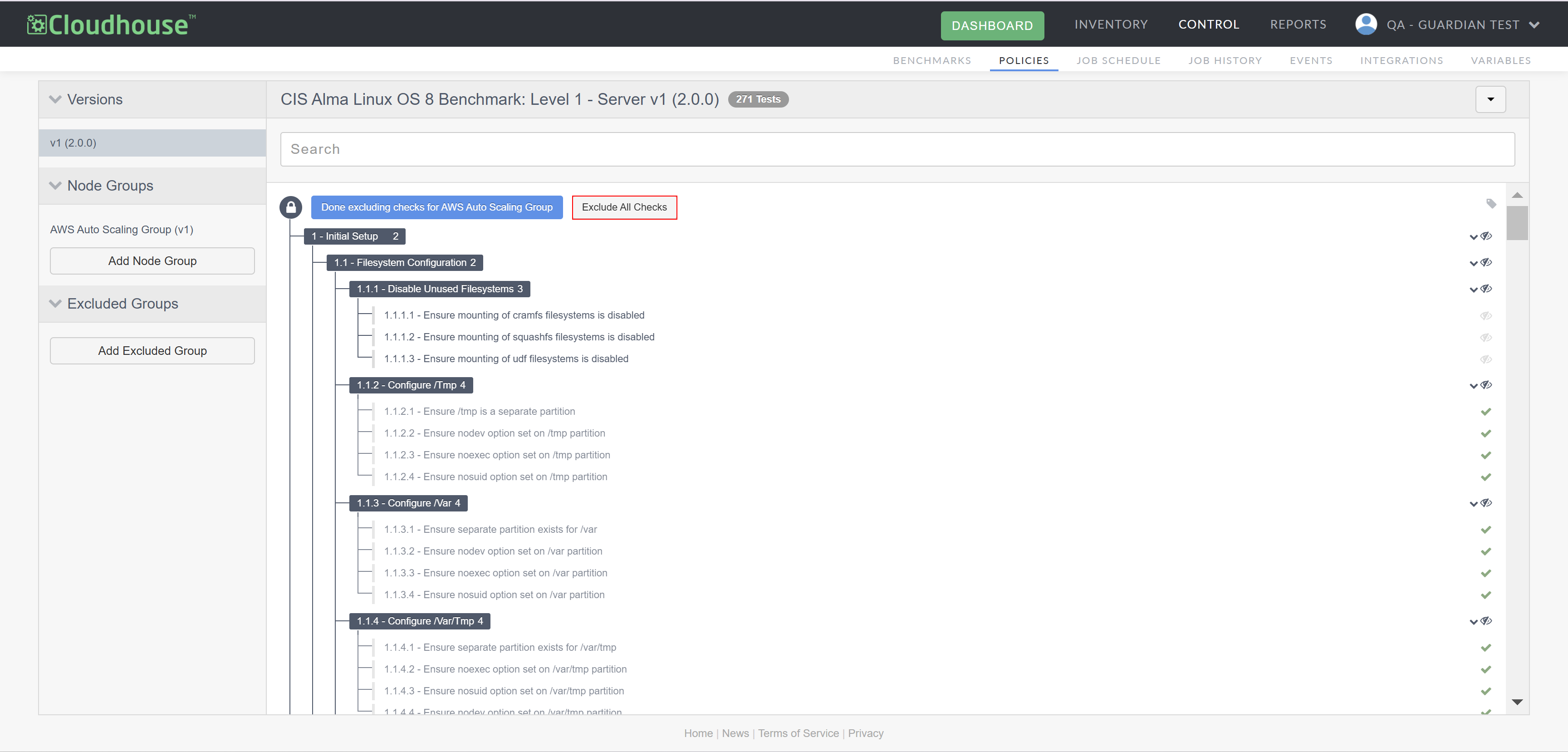Click the green check for 1.1.2.4 row
The image size is (1568, 752).
(x=1486, y=477)
